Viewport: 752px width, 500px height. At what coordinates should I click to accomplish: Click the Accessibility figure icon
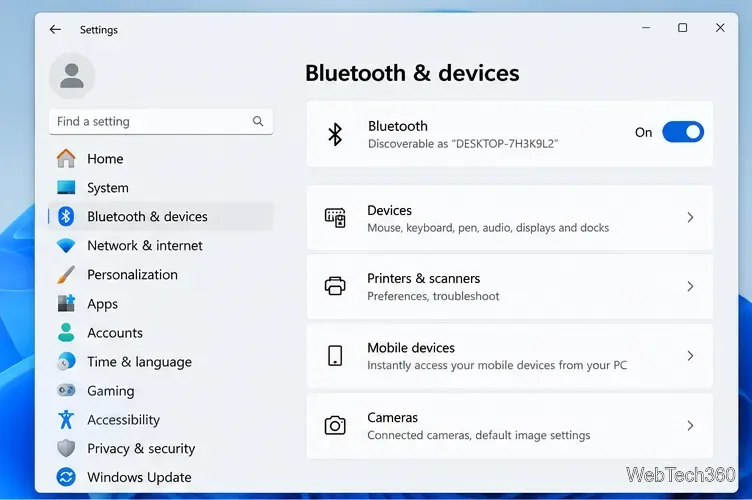tap(66, 419)
